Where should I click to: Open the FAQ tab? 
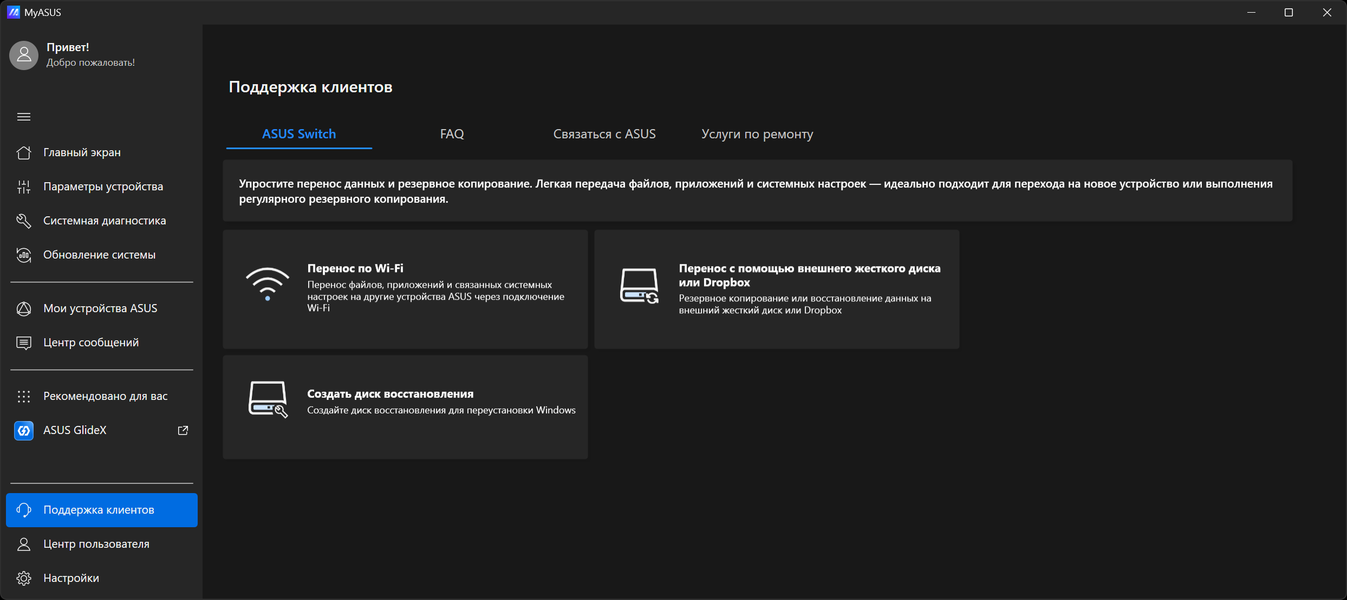coord(452,134)
